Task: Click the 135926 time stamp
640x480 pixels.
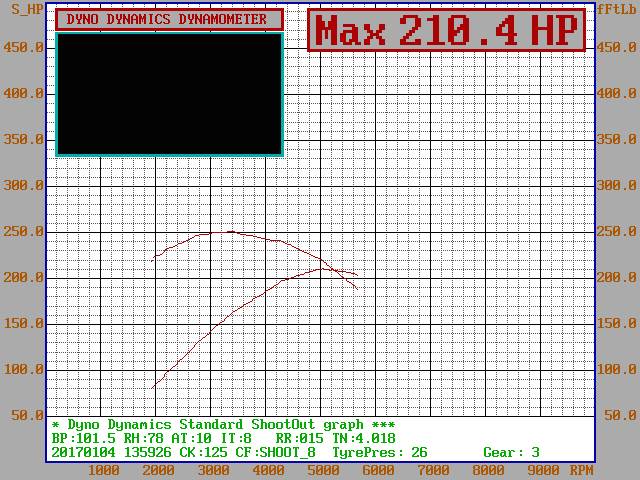Action: [x=148, y=452]
